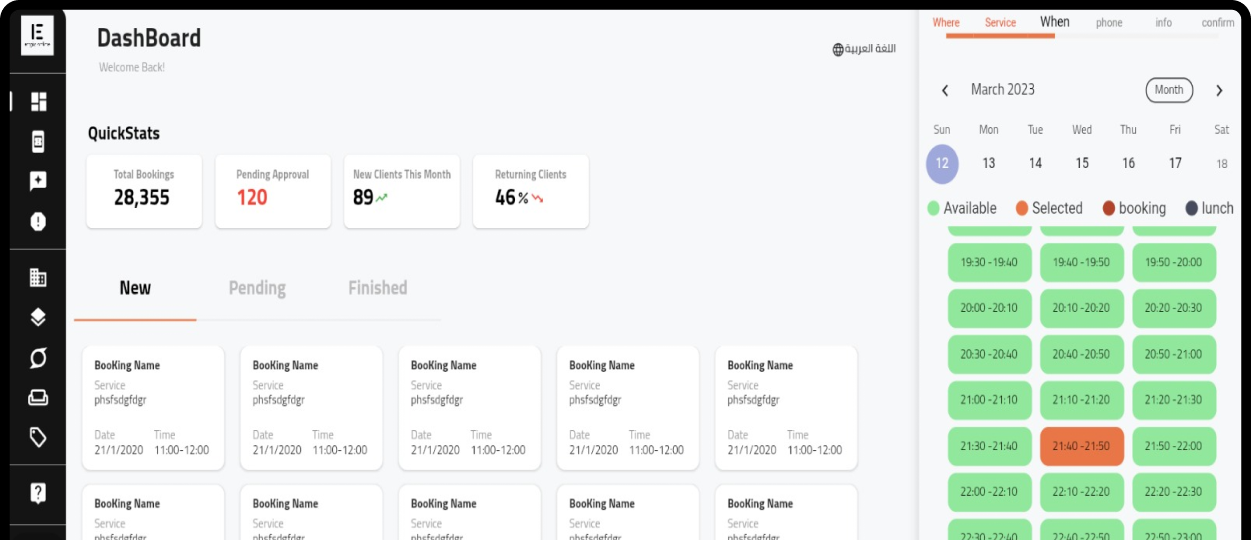Pick the 22:20 - 22:30 time slot
The height and width of the screenshot is (540, 1251).
pos(1173,492)
